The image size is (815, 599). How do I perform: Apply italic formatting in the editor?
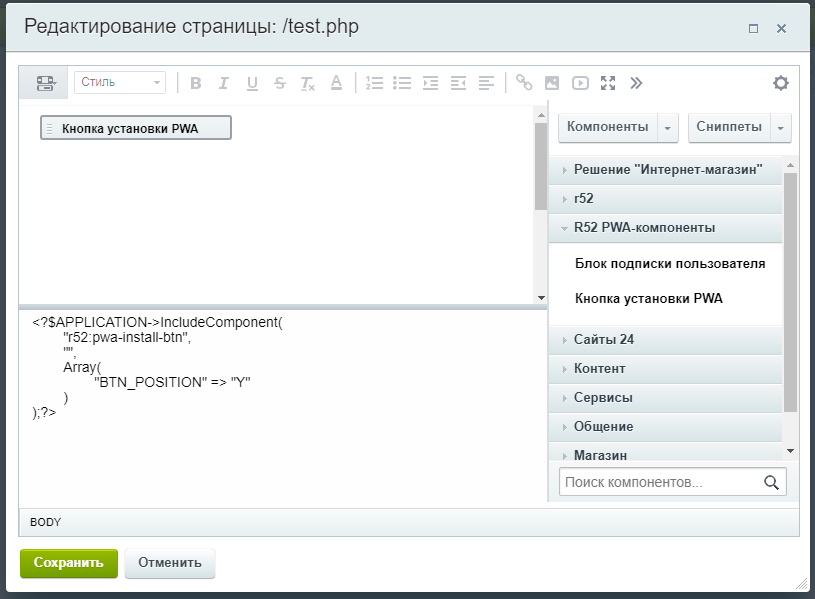pyautogui.click(x=224, y=83)
